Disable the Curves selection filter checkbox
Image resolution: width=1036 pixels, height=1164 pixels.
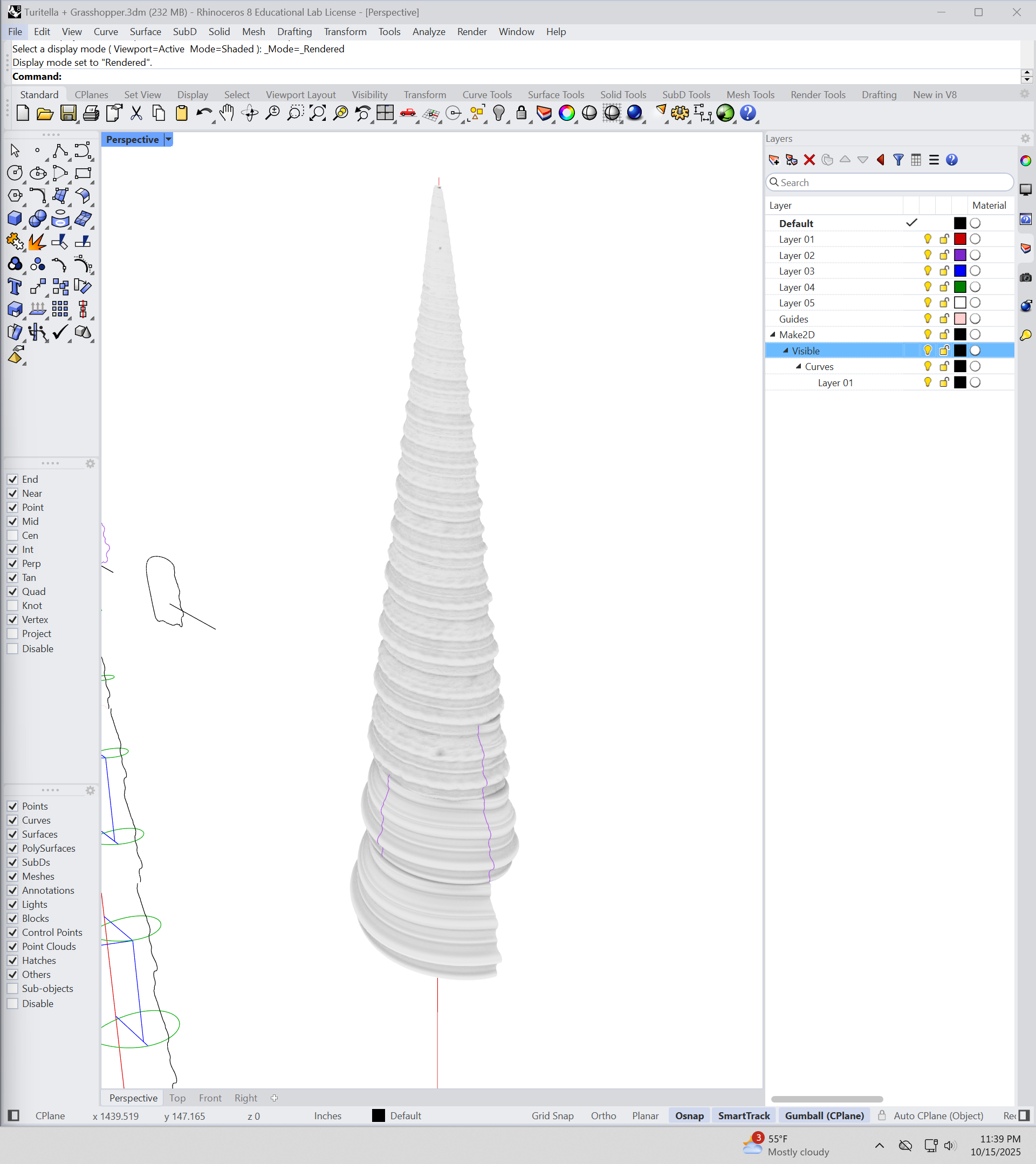pyautogui.click(x=13, y=820)
